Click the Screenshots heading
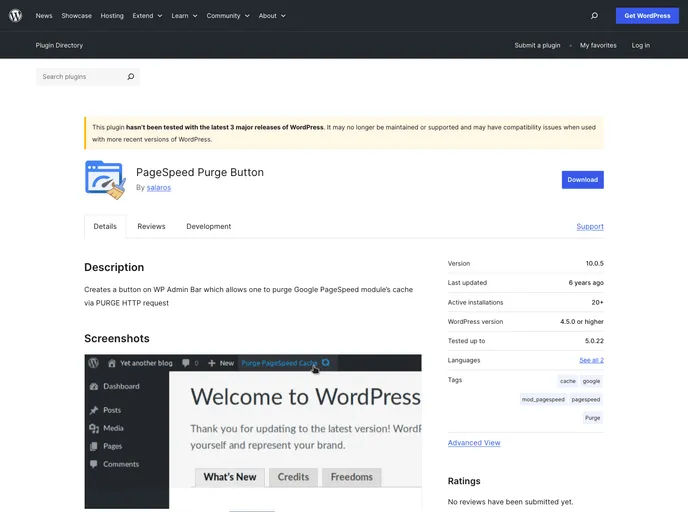Image resolution: width=688 pixels, height=512 pixels. (117, 338)
